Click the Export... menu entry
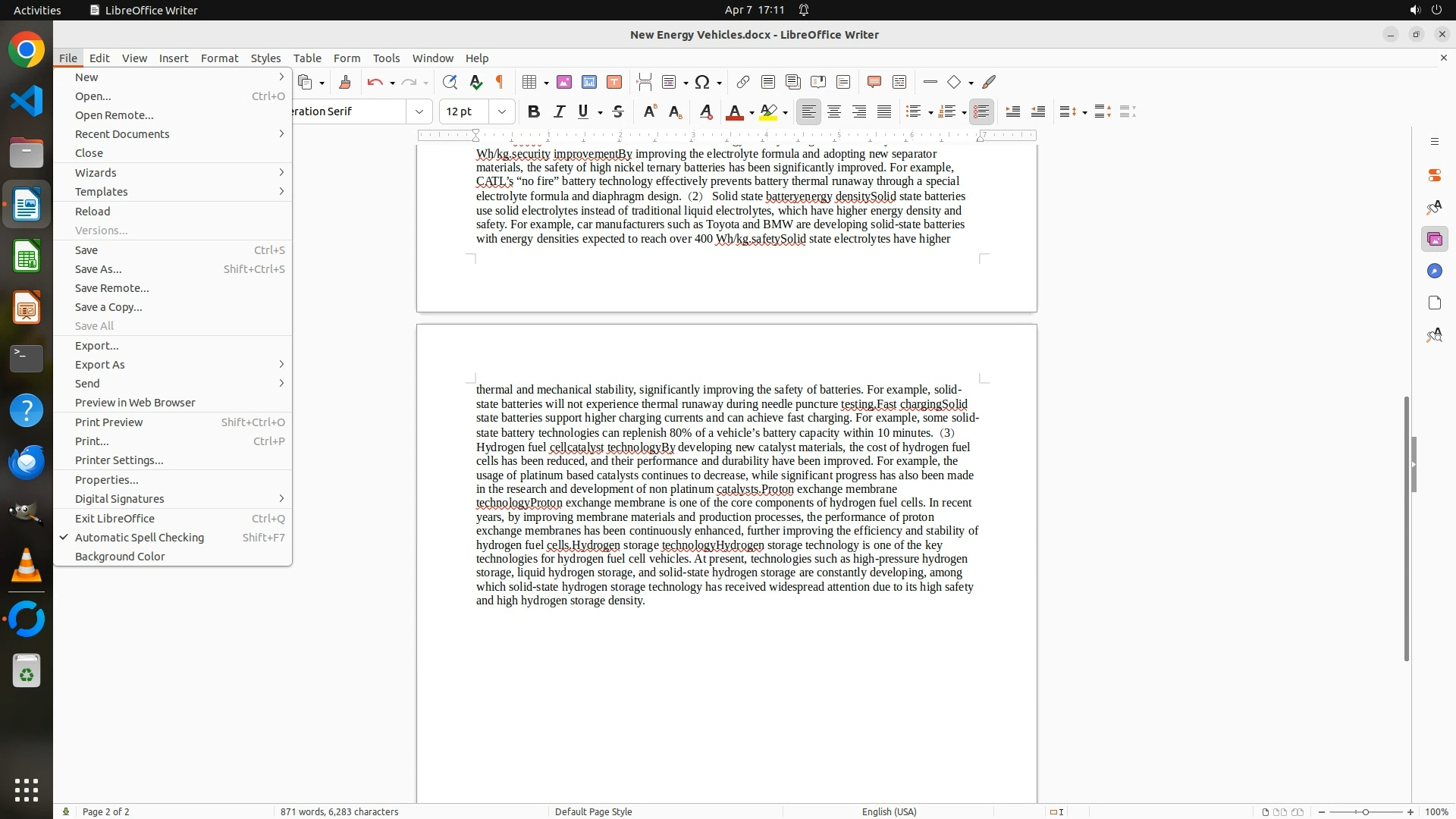The height and width of the screenshot is (819, 1456). click(97, 346)
